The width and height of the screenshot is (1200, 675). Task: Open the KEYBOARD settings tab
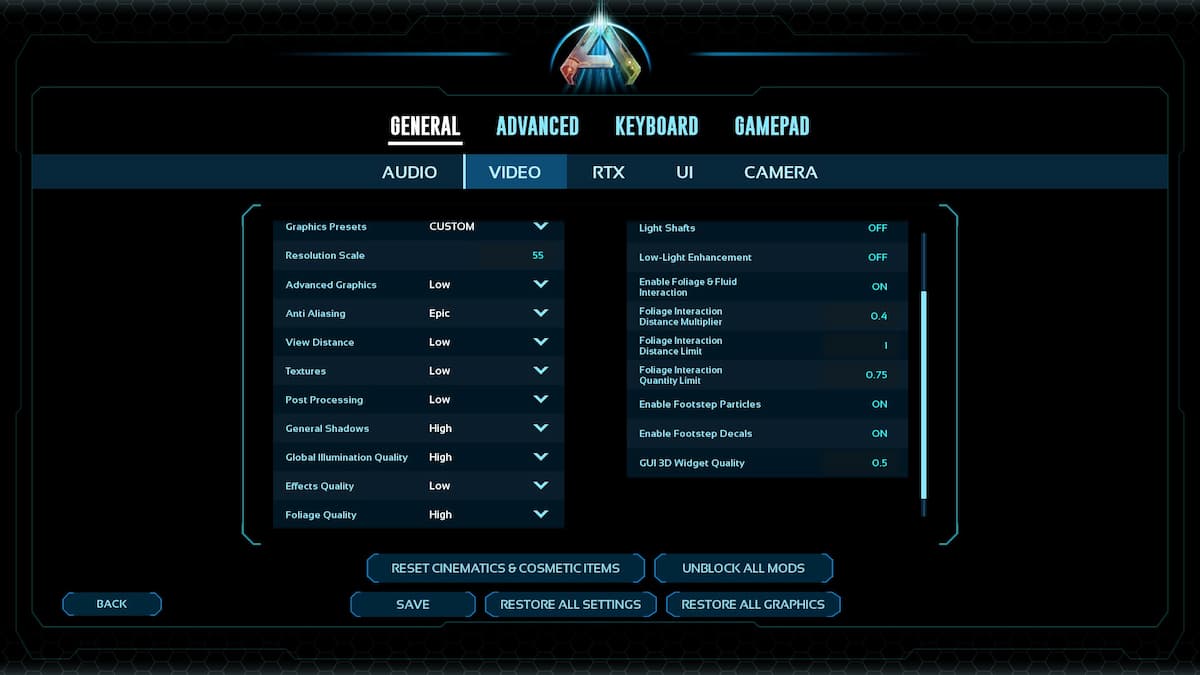pos(657,126)
